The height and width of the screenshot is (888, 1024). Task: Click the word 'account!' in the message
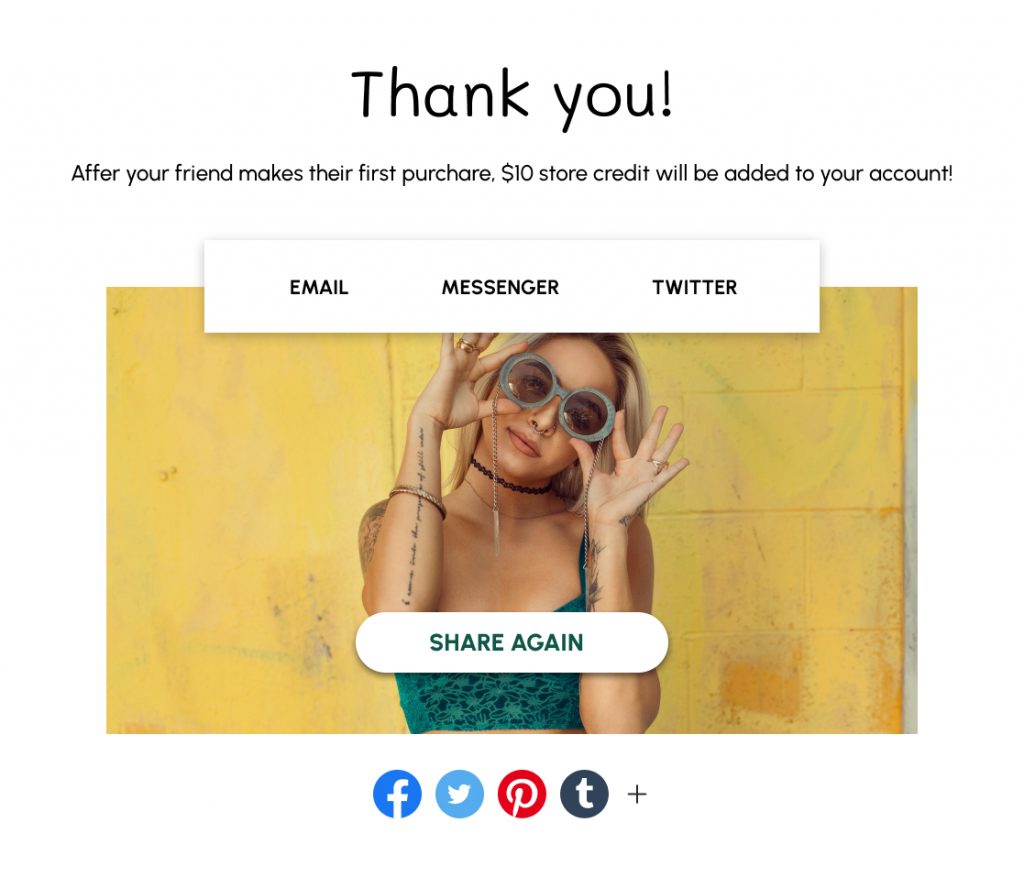[910, 173]
